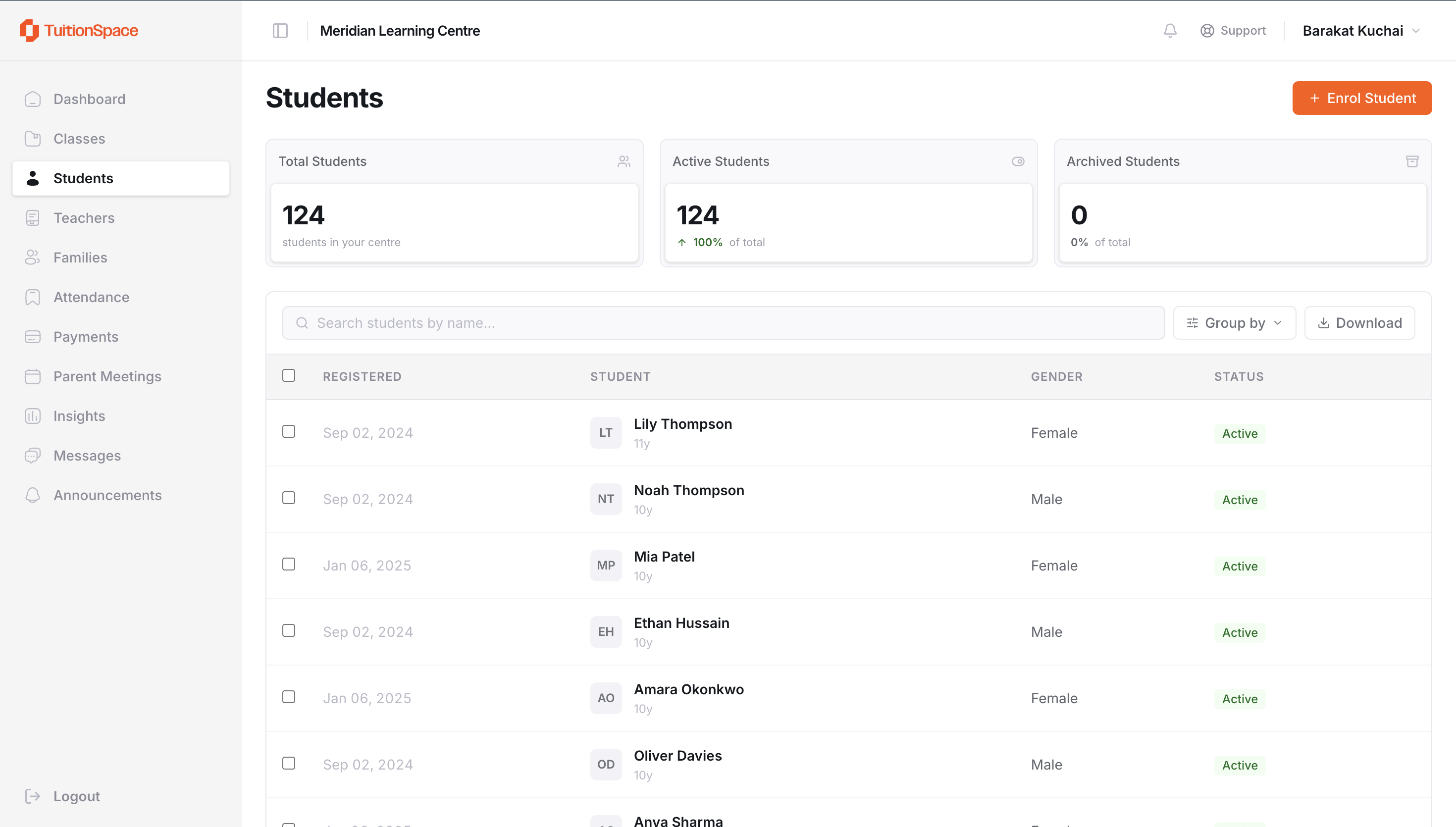Image resolution: width=1456 pixels, height=827 pixels.
Task: Click the MP avatar for Mia Patel
Action: click(x=606, y=566)
